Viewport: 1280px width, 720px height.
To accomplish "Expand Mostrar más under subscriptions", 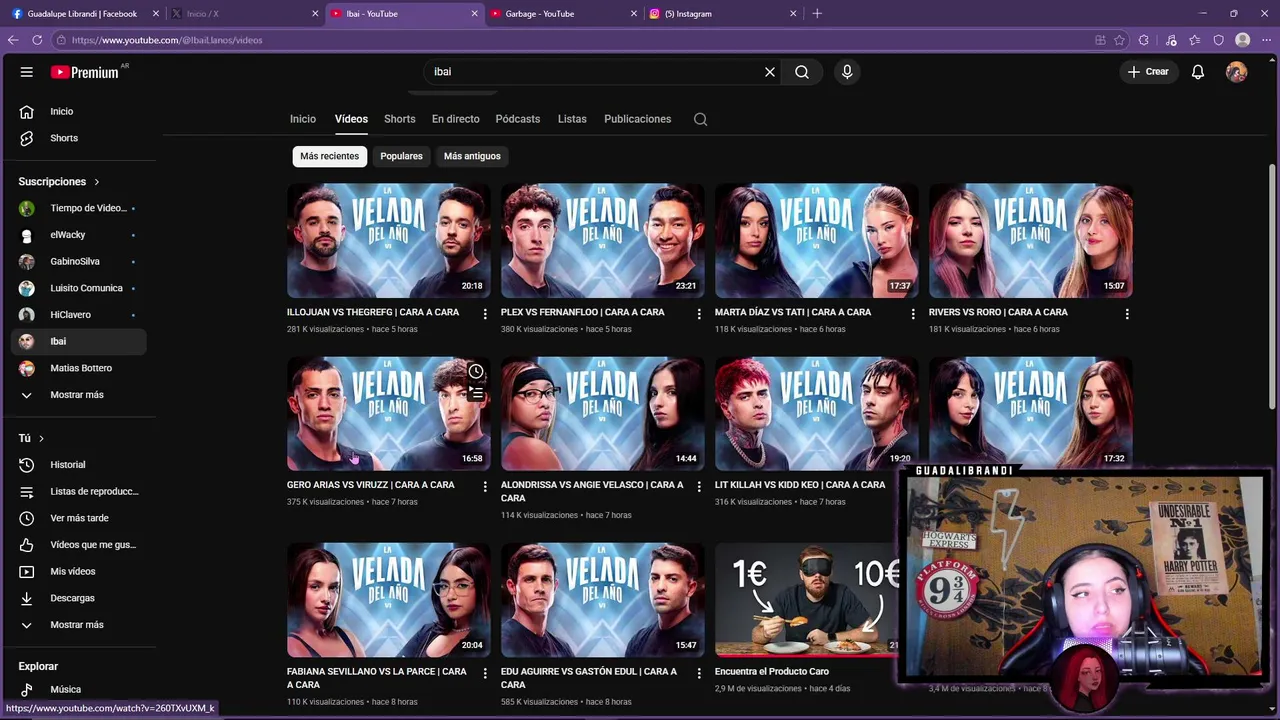I will coord(78,395).
